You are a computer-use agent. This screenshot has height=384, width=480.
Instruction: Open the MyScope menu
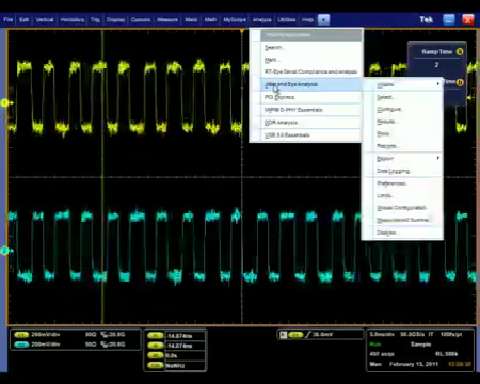tap(234, 20)
